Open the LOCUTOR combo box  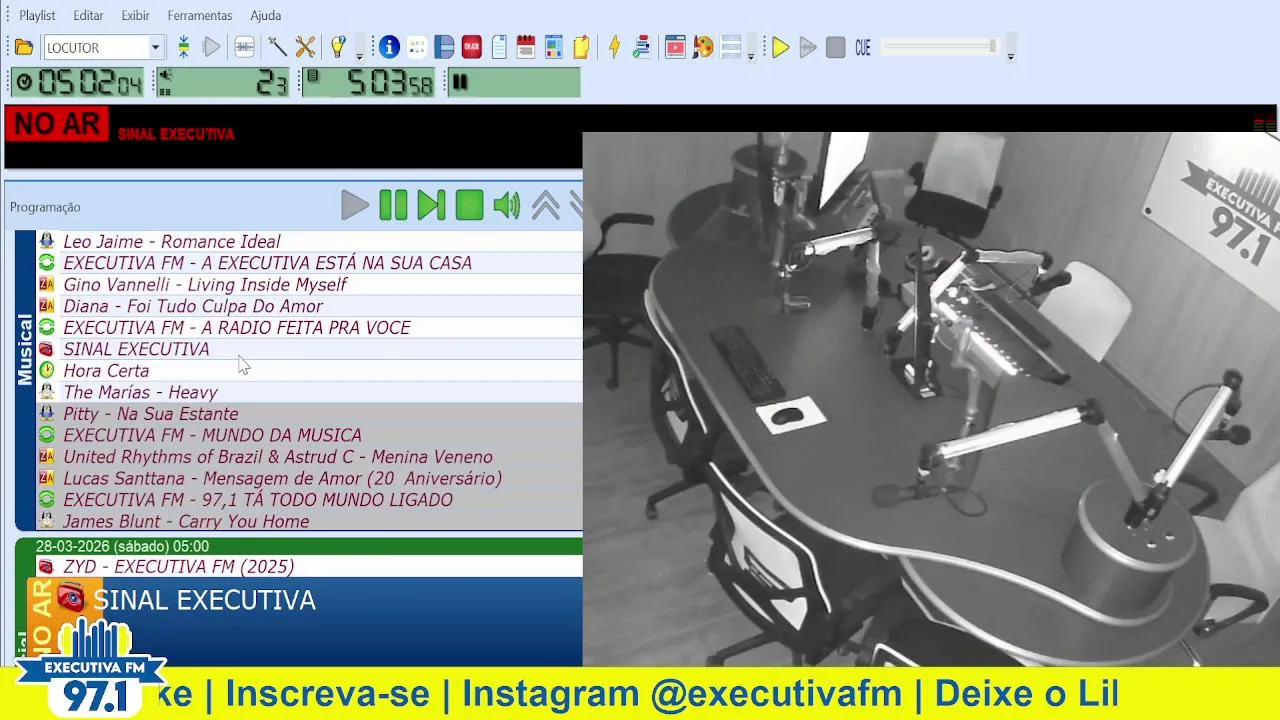(103, 47)
